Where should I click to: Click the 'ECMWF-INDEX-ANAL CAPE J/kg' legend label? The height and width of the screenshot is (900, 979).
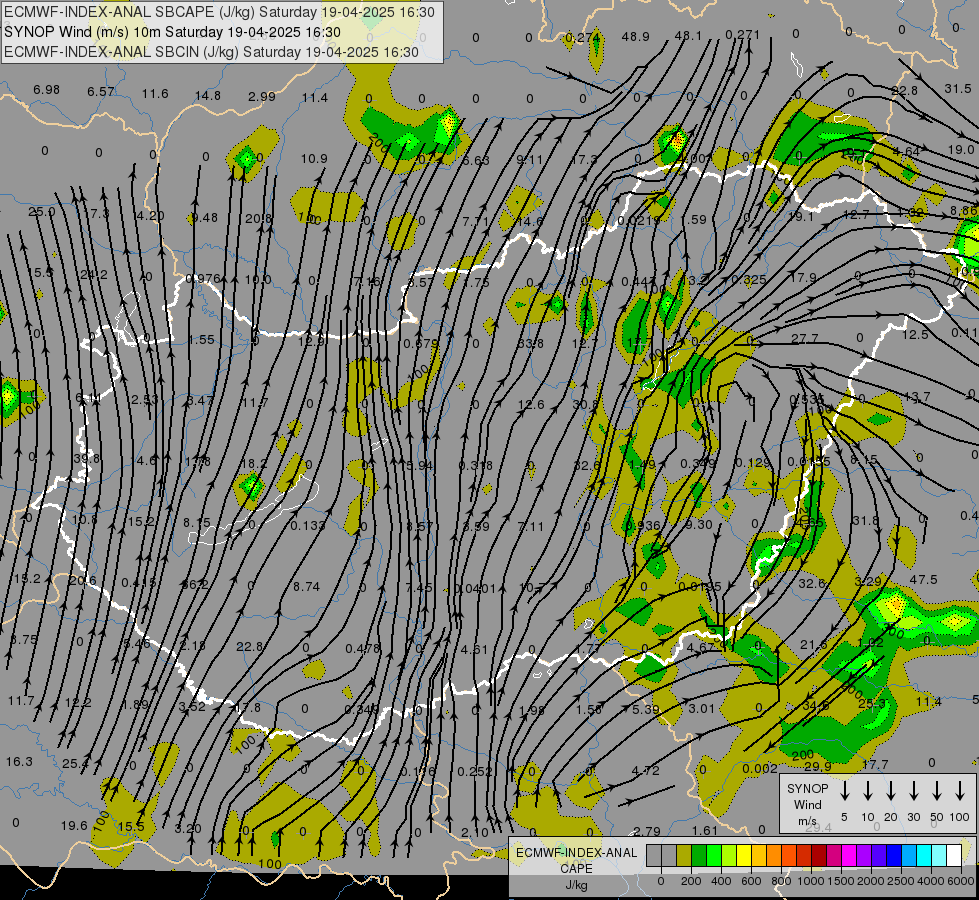(576, 868)
